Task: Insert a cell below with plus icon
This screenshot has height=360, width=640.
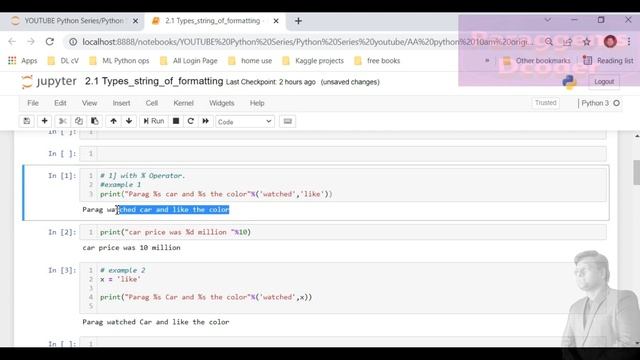Action: (44, 121)
